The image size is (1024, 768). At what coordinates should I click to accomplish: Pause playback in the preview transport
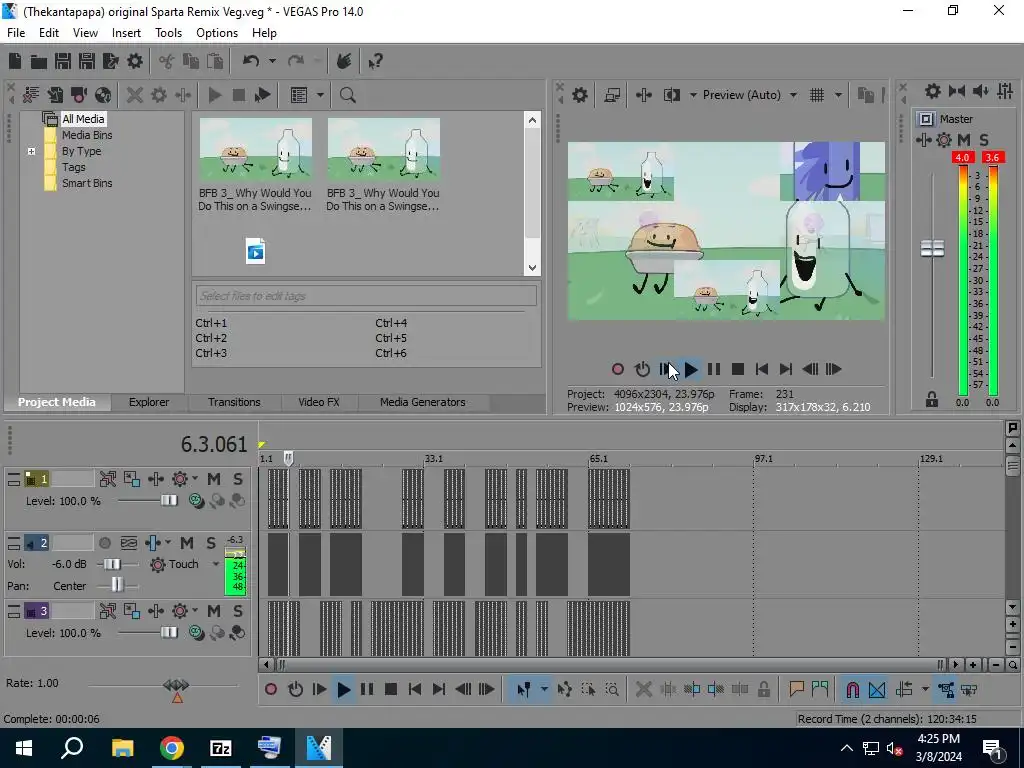[x=714, y=370]
